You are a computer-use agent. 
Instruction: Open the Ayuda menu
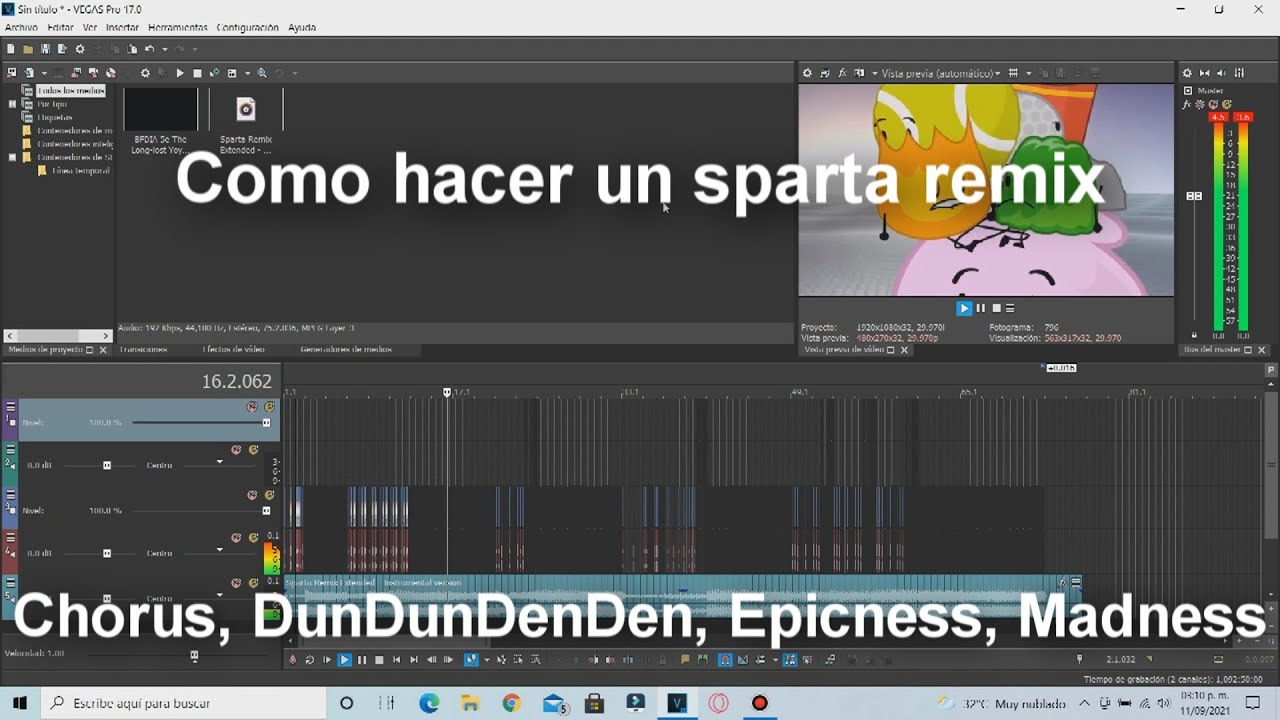pos(302,28)
